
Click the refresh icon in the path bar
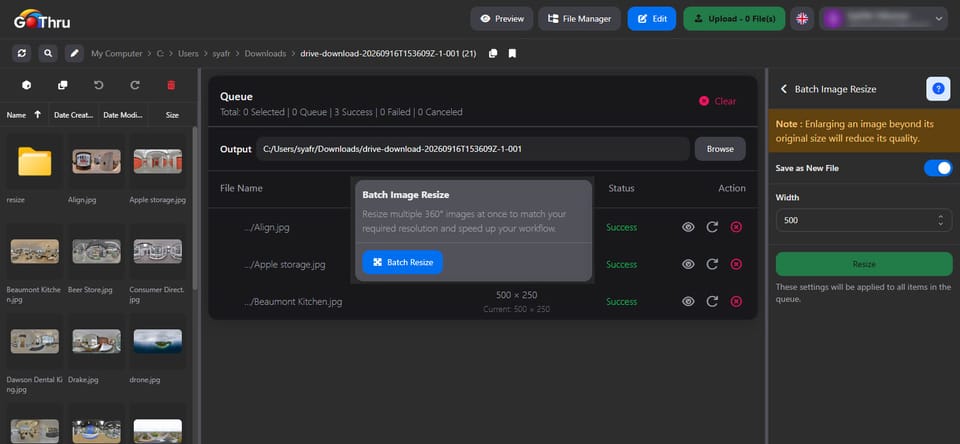(21, 53)
